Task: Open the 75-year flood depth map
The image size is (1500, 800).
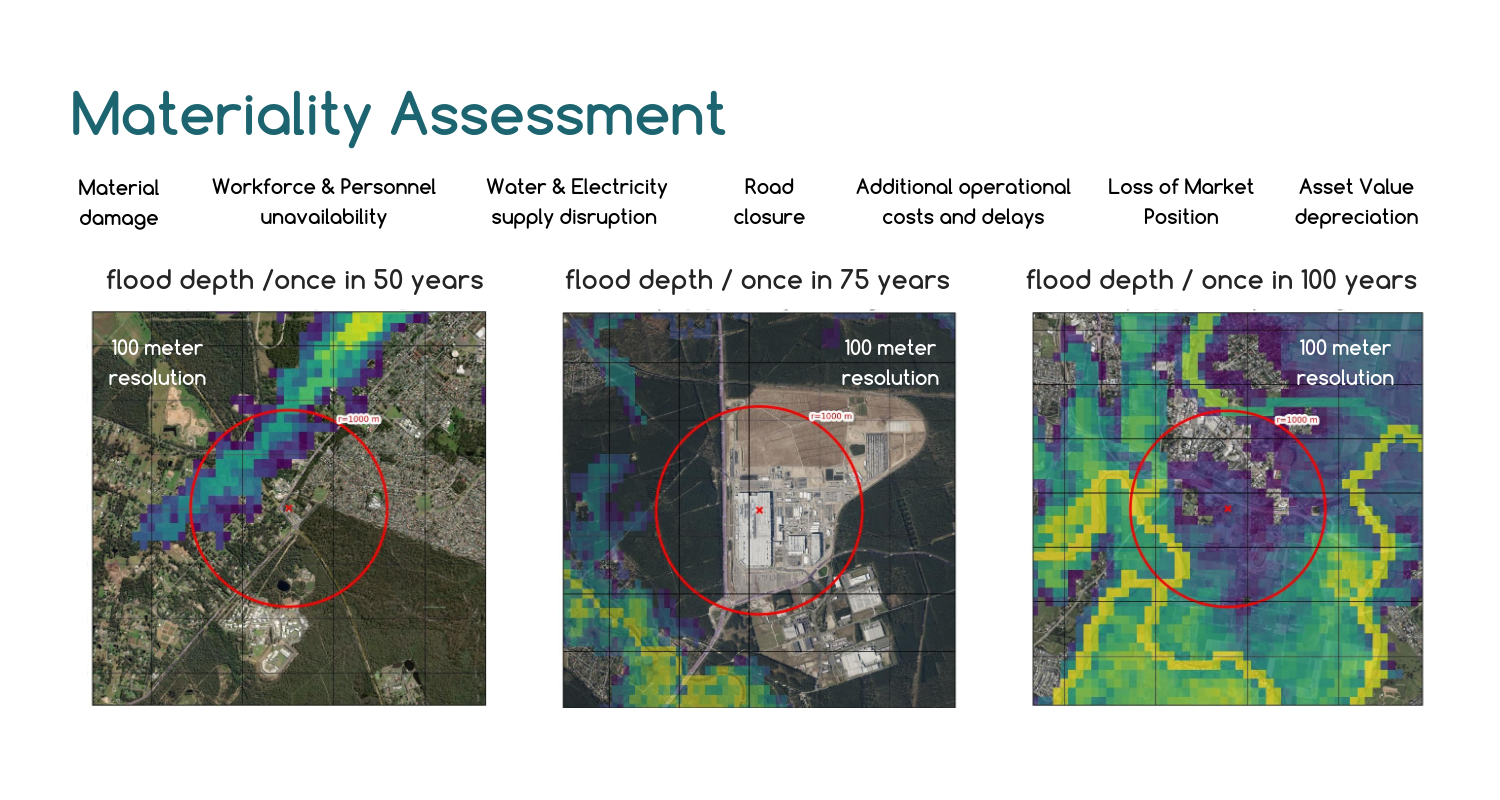Action: pyautogui.click(x=759, y=509)
